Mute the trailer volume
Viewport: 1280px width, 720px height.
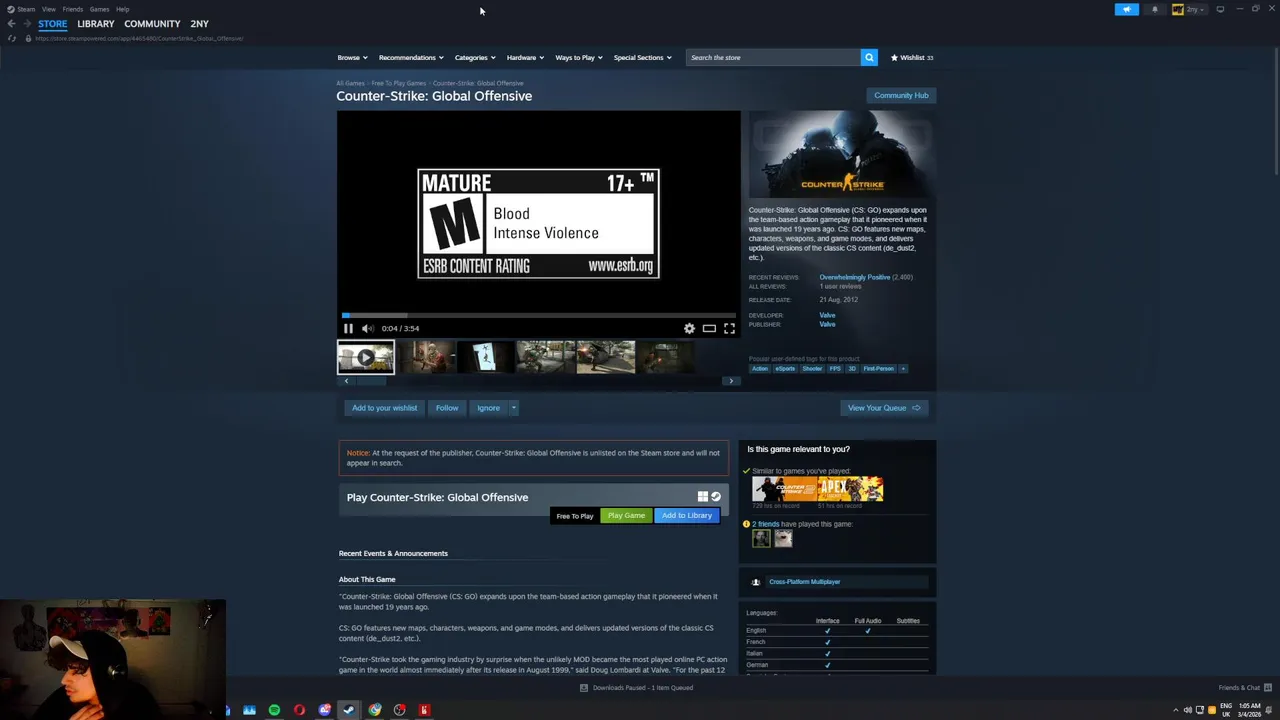[367, 328]
